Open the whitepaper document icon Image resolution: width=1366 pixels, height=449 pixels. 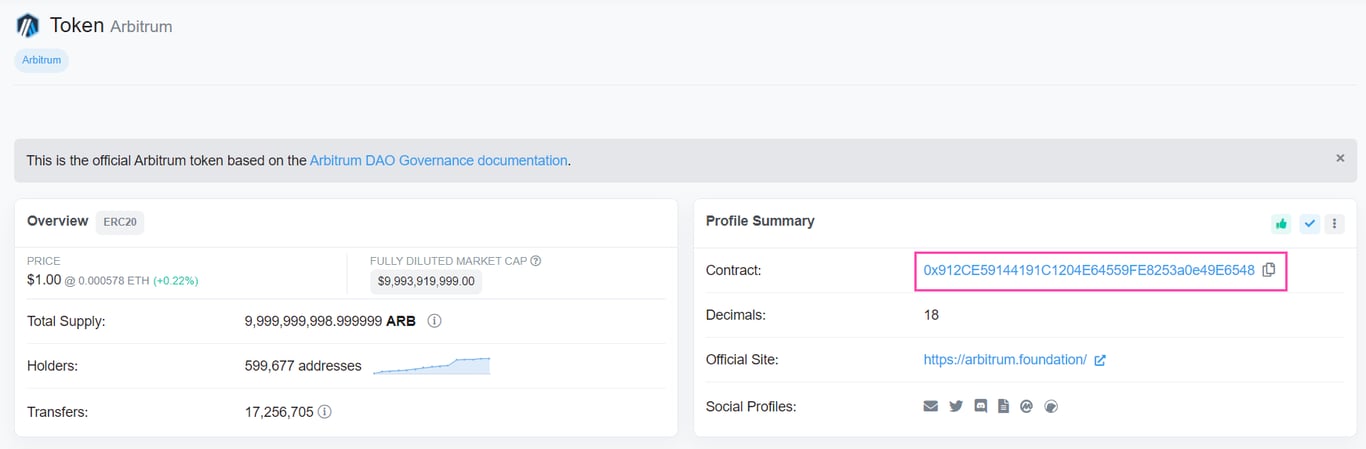pyautogui.click(x=1003, y=406)
